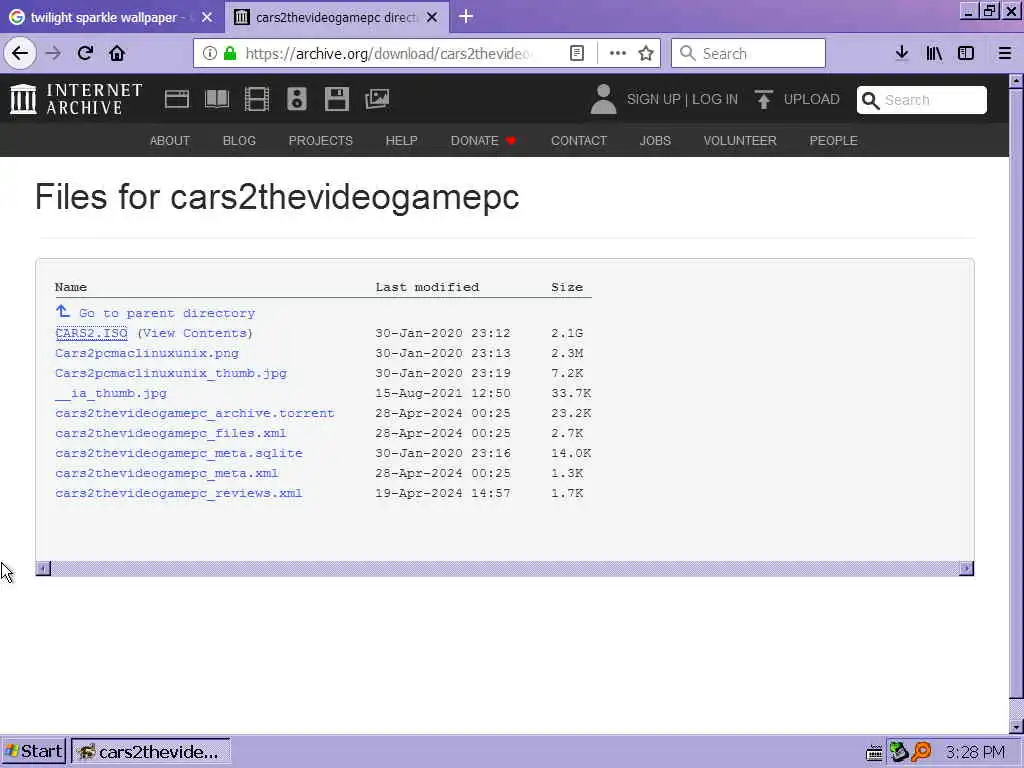Open Cars2pcmaclinuxunix_thumb.jpg link

(171, 373)
